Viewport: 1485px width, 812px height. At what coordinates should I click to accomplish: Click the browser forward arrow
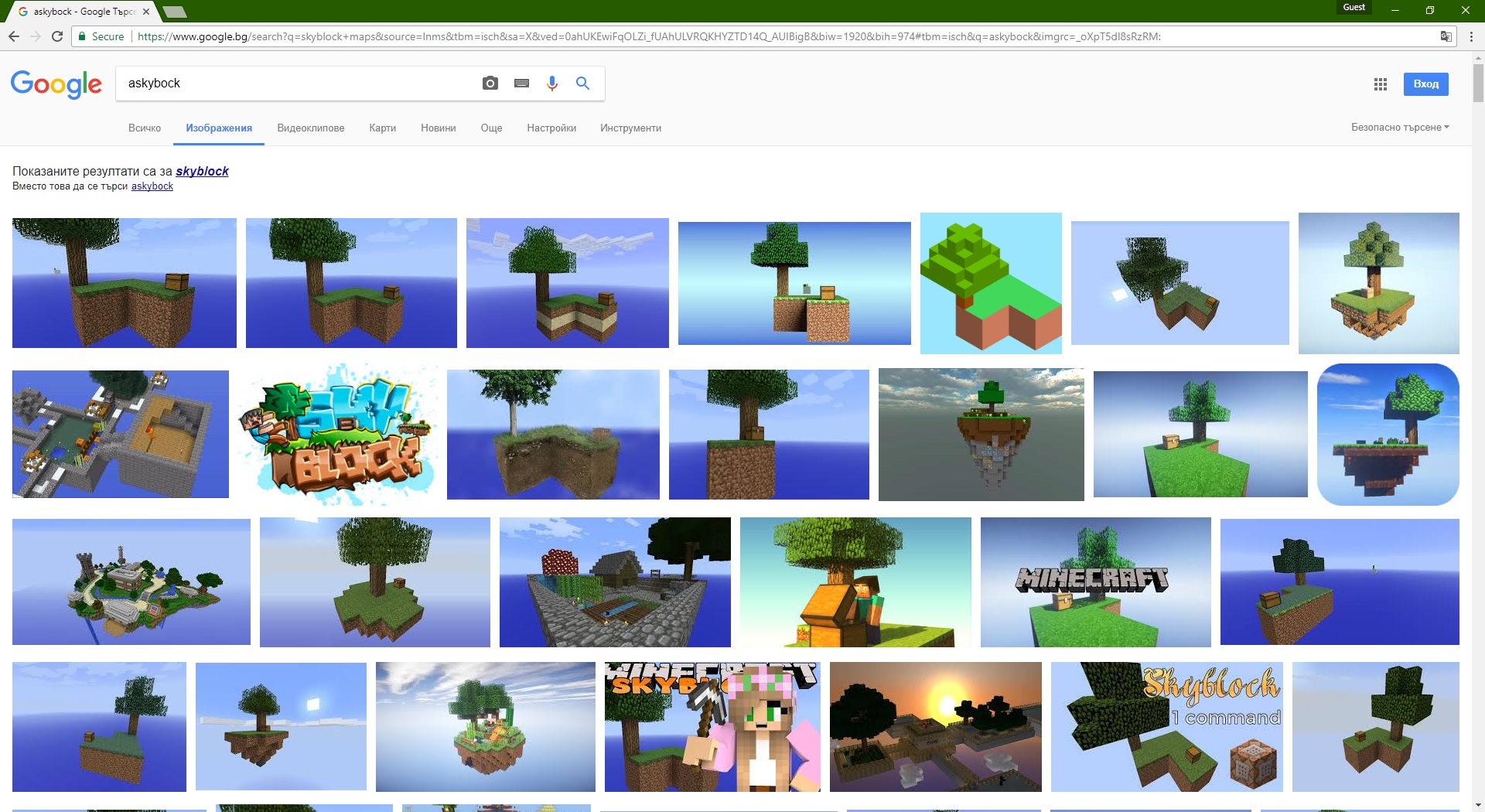36,36
